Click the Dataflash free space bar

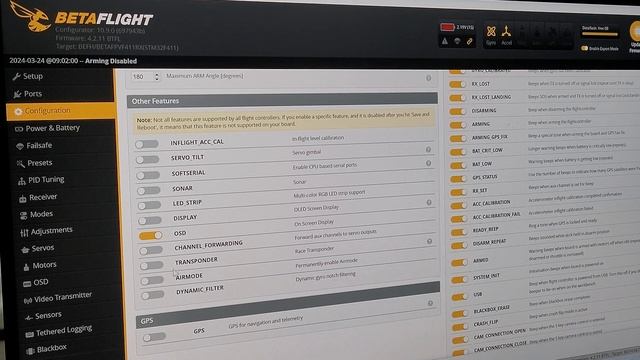[x=600, y=34]
